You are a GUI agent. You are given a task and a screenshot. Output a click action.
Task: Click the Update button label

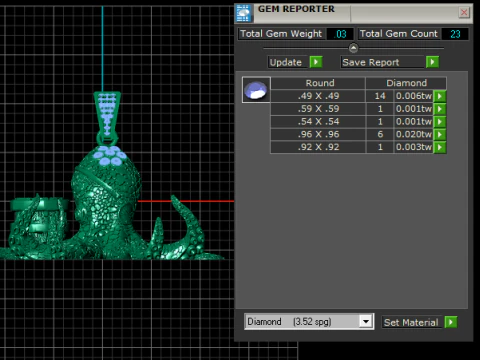(287, 62)
